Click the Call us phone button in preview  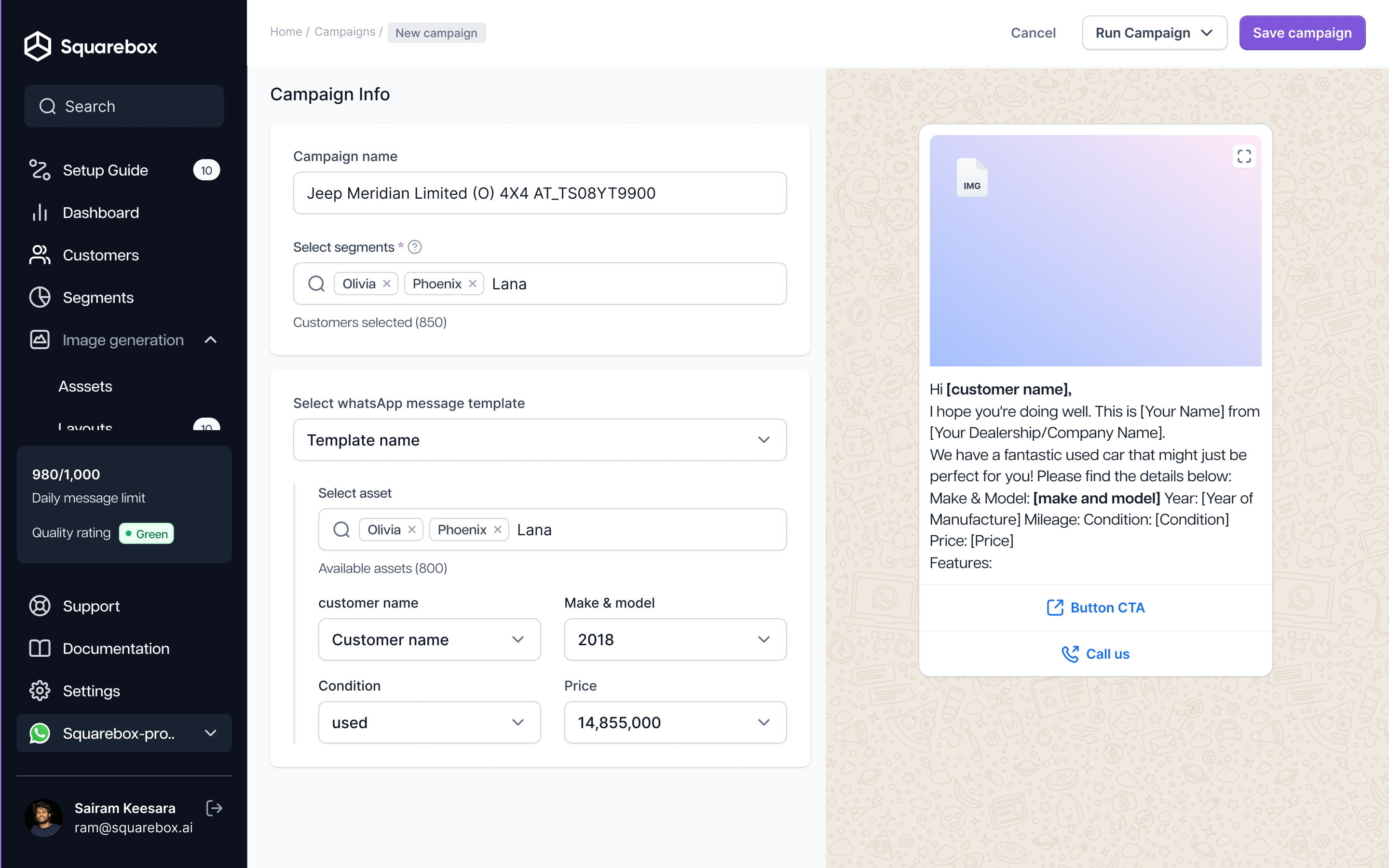coord(1095,653)
